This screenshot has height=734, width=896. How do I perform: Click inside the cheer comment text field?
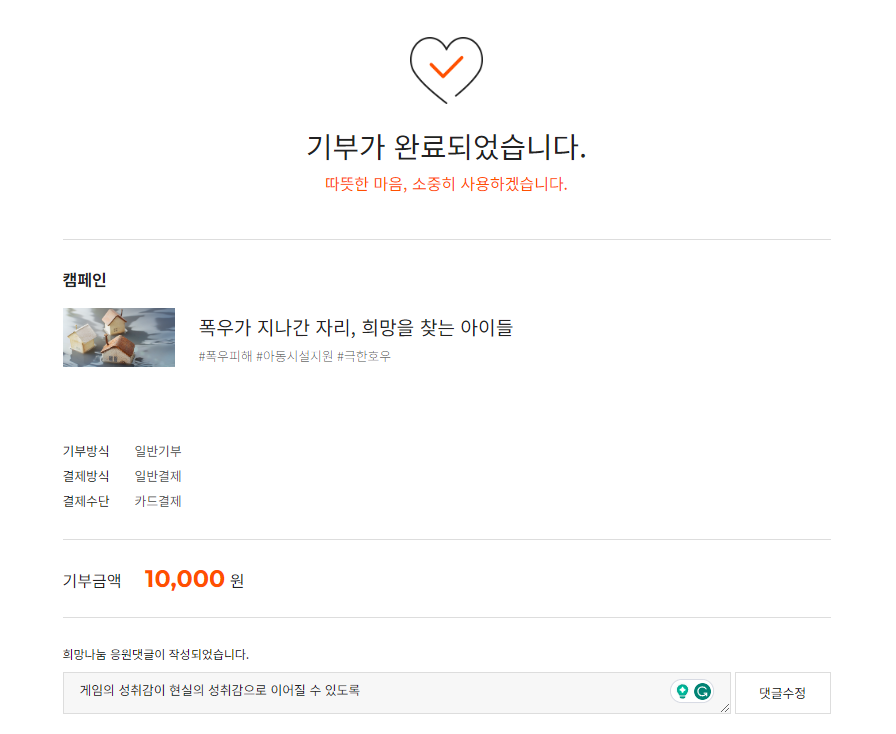360,692
